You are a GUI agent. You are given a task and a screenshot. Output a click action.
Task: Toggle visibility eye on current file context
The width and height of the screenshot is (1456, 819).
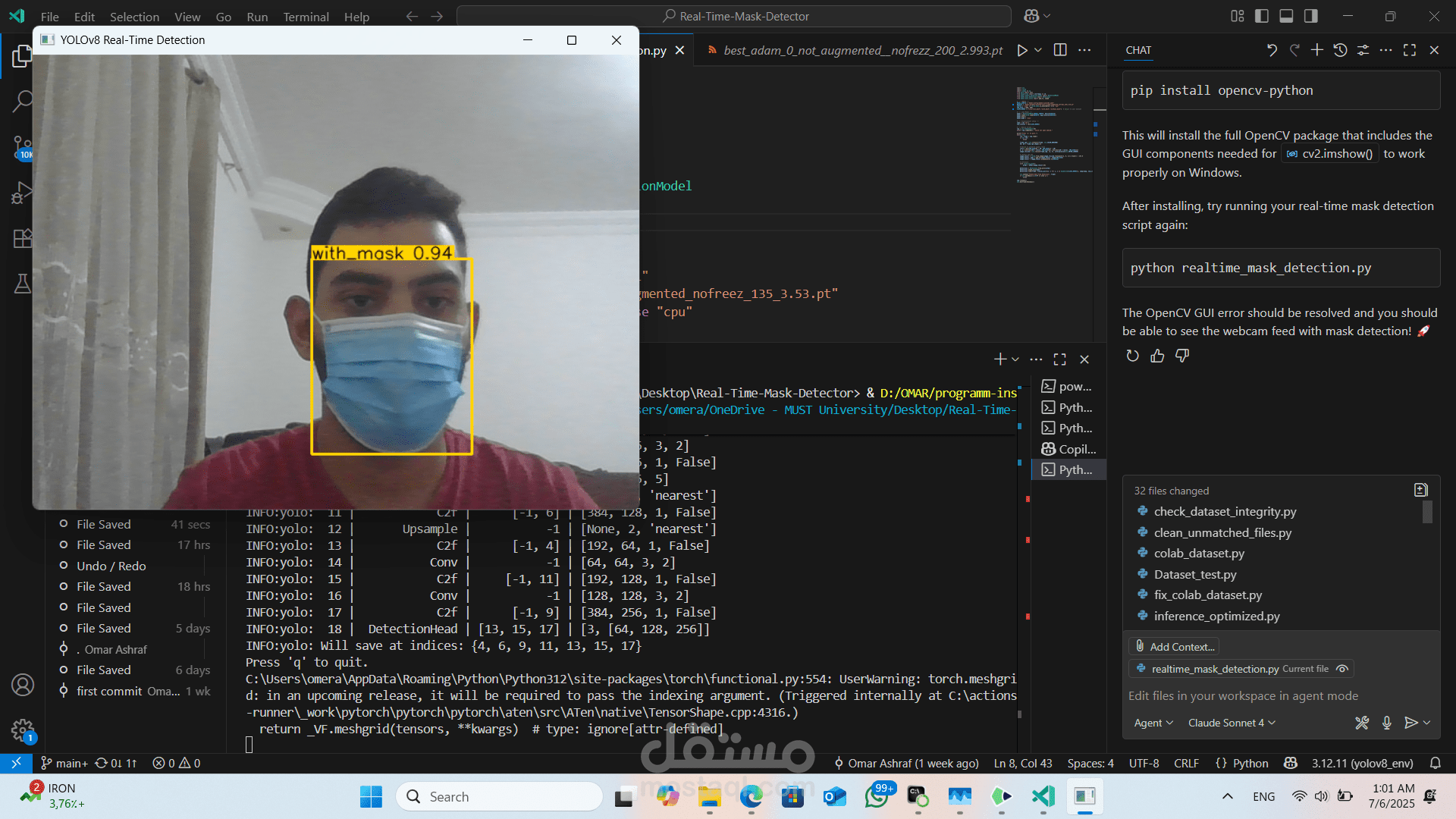[1342, 669]
